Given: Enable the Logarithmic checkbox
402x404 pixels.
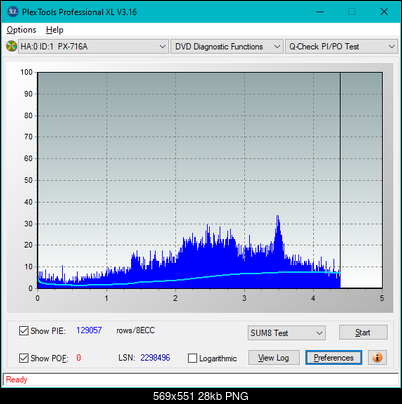Looking at the screenshot, I should point(192,358).
